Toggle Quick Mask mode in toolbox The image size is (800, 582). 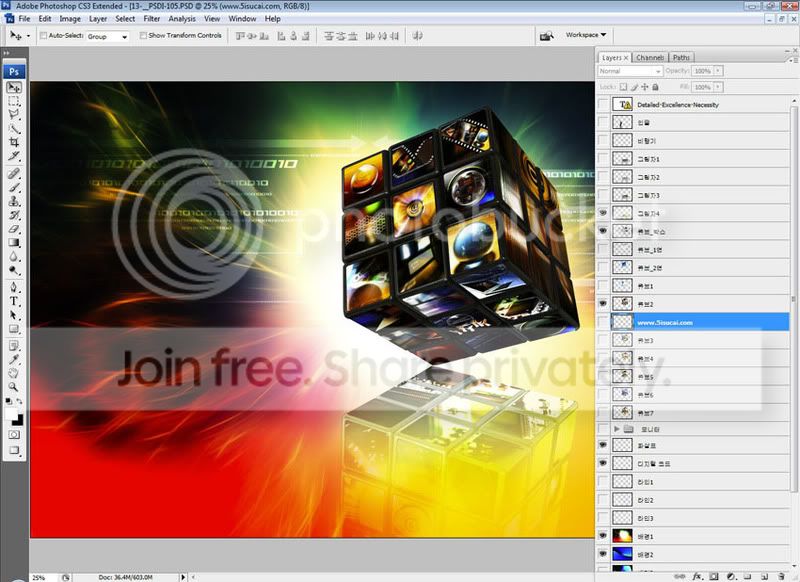point(14,435)
